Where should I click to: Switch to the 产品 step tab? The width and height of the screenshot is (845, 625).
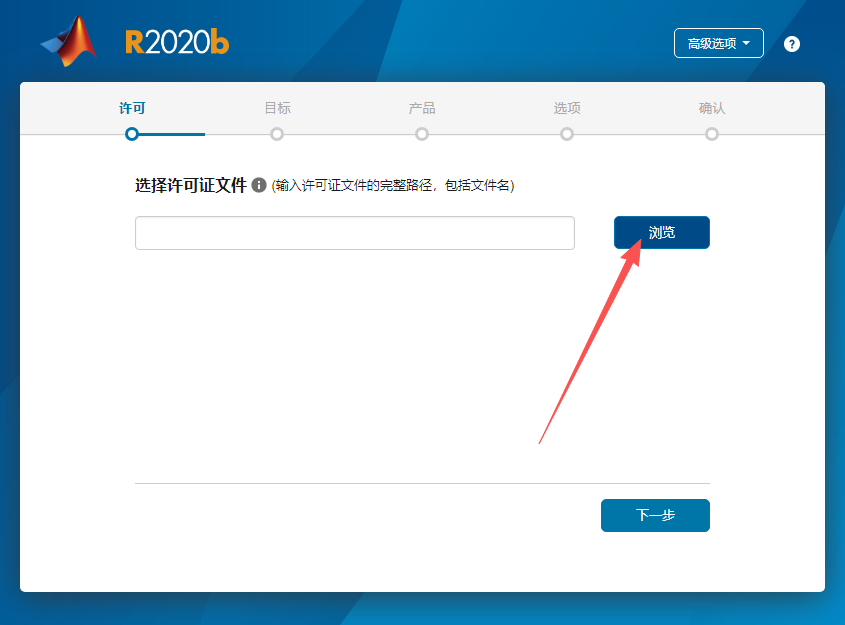(422, 108)
